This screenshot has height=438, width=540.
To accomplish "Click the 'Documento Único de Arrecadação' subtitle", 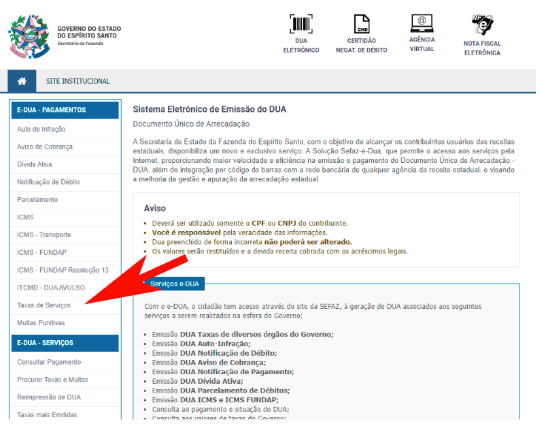I will click(x=191, y=124).
